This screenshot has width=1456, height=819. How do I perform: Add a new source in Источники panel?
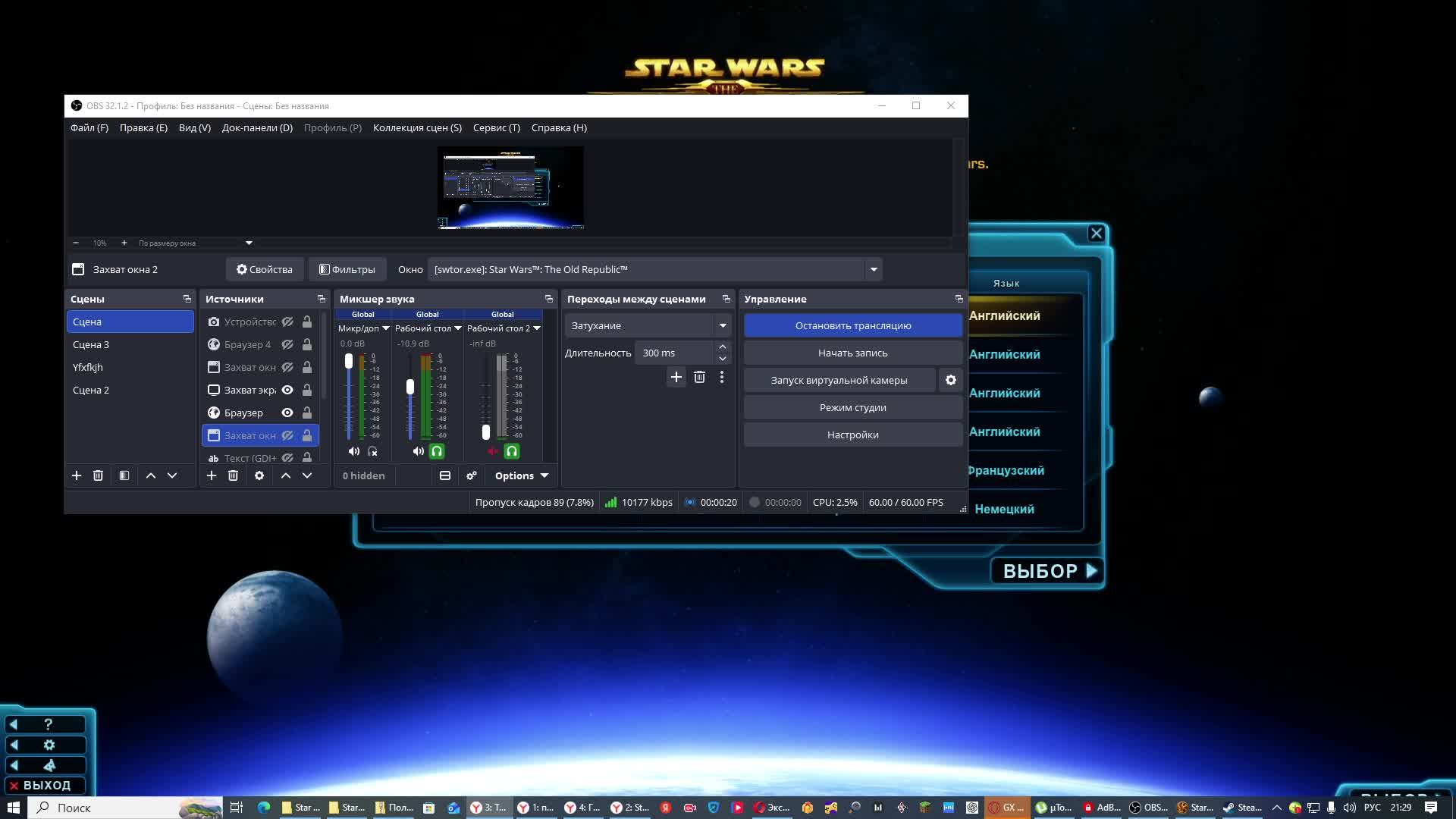click(212, 475)
